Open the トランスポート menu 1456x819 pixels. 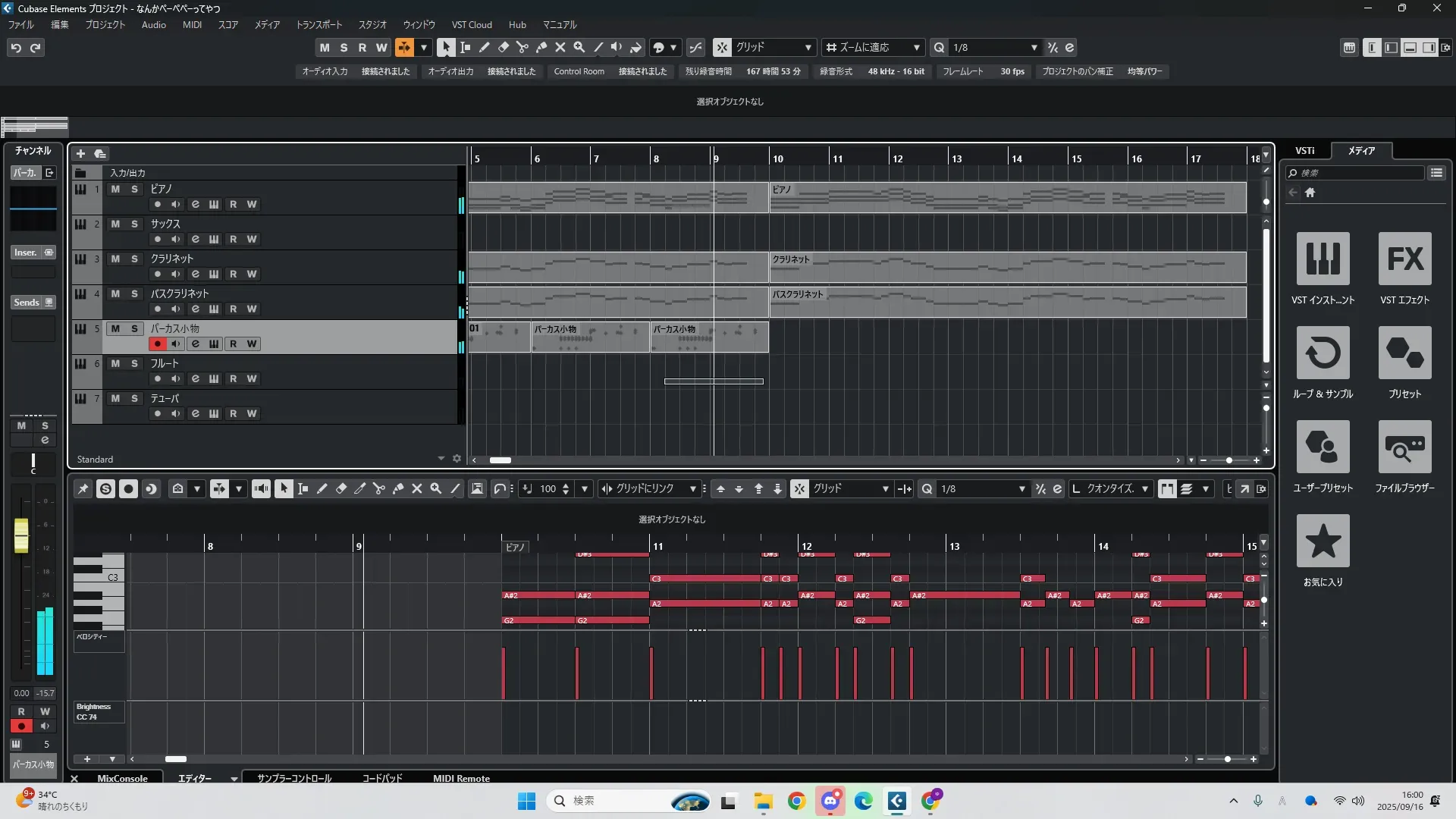point(318,25)
